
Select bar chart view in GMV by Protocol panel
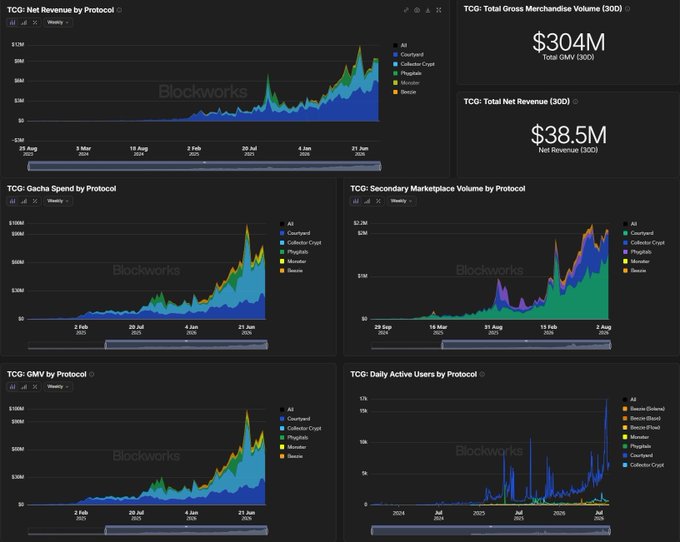(x=13, y=387)
